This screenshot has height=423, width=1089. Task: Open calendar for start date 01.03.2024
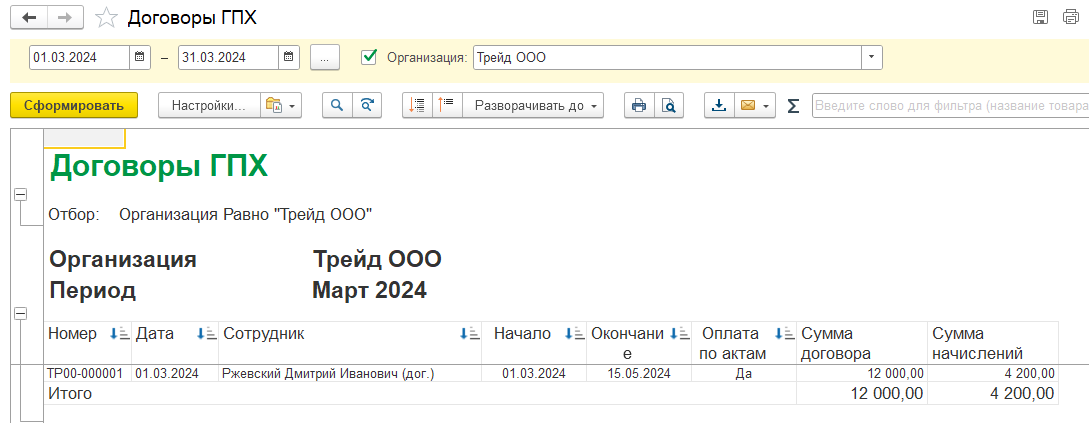point(140,58)
